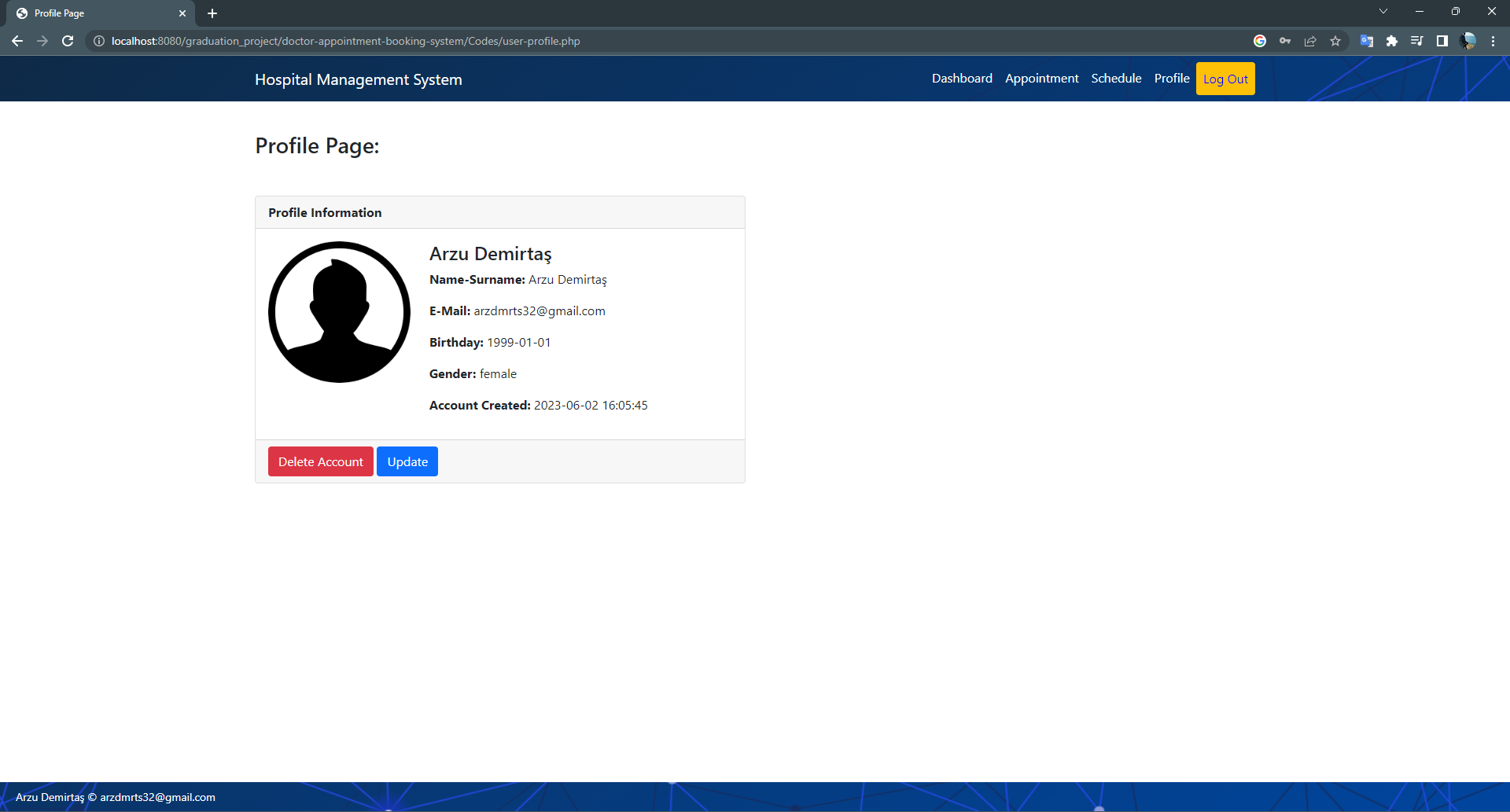The width and height of the screenshot is (1510, 812).
Task: Open the share page icon
Action: pyautogui.click(x=1310, y=41)
